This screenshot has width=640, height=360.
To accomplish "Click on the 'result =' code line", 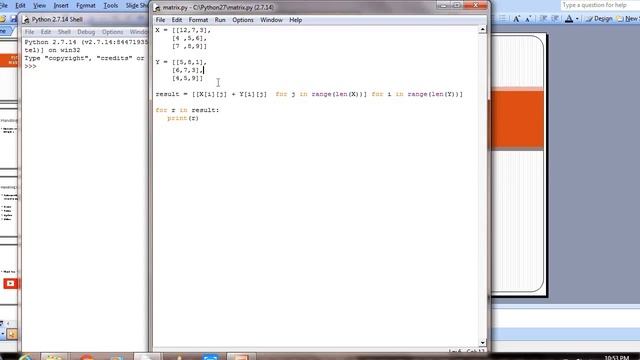I will point(309,94).
